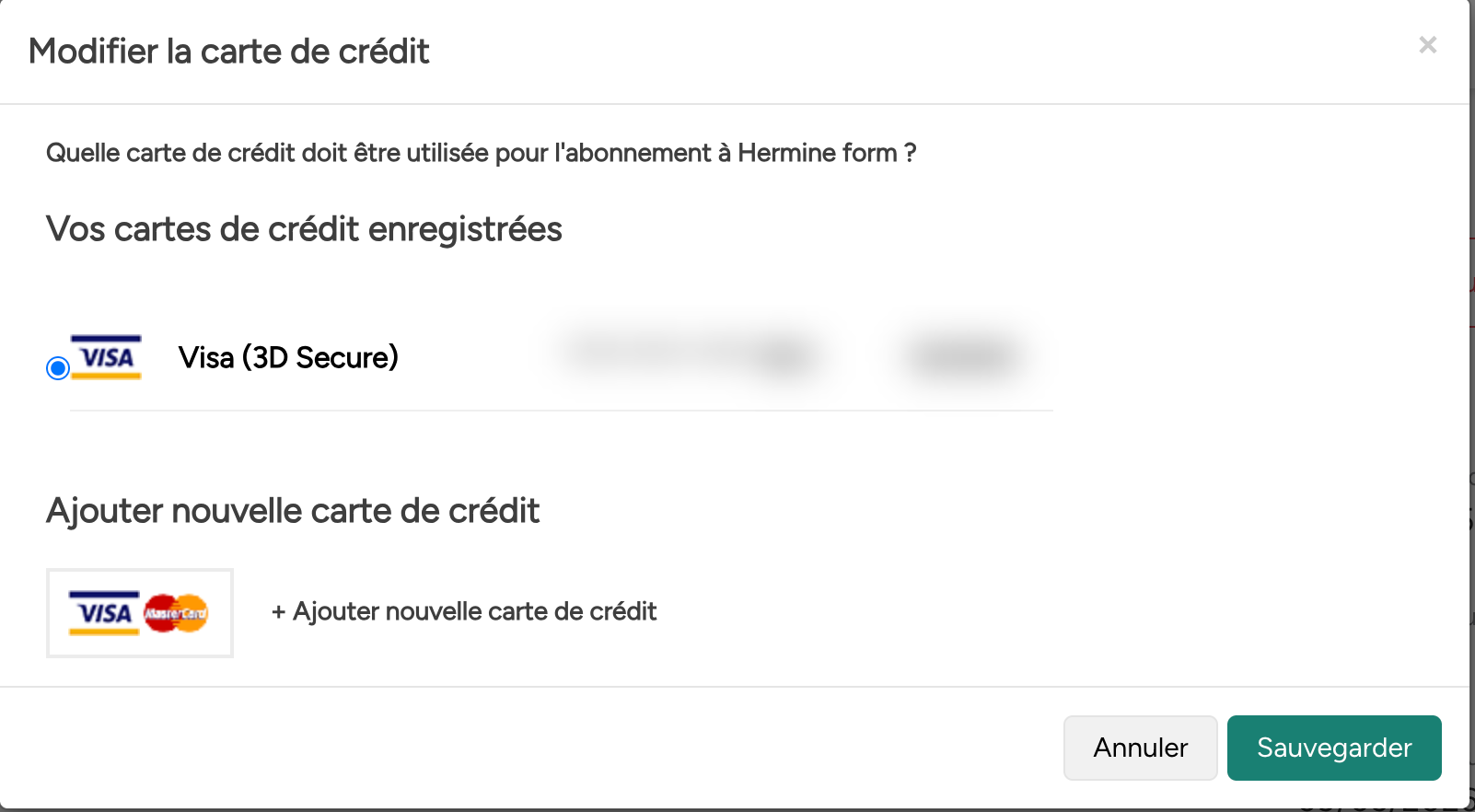The image size is (1475, 812).
Task: Click the 'Hermine form' subscription name
Action: click(x=817, y=153)
